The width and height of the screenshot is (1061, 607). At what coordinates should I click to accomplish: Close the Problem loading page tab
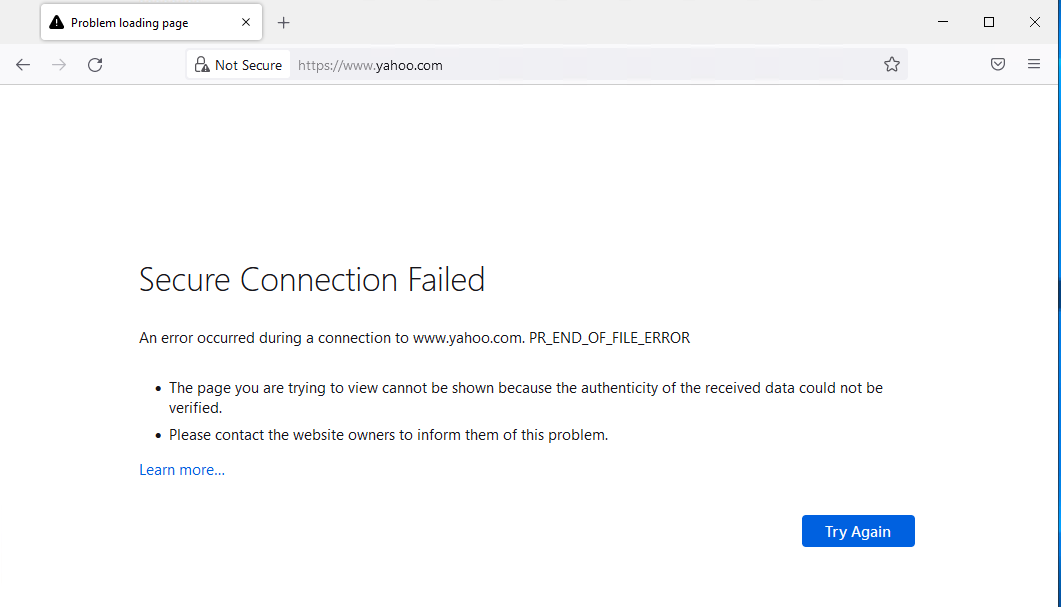[x=246, y=22]
